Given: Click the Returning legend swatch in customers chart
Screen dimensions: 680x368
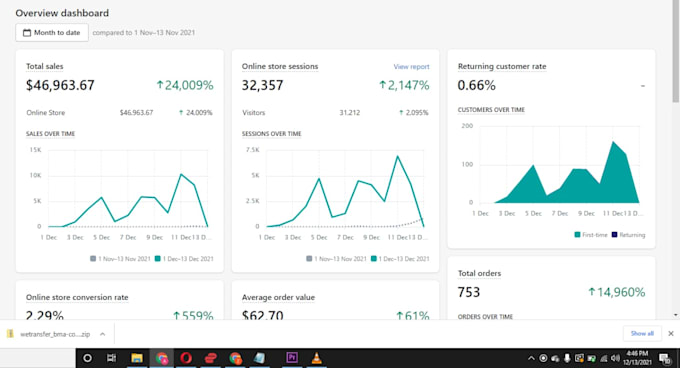Looking at the screenshot, I should click(x=614, y=235).
